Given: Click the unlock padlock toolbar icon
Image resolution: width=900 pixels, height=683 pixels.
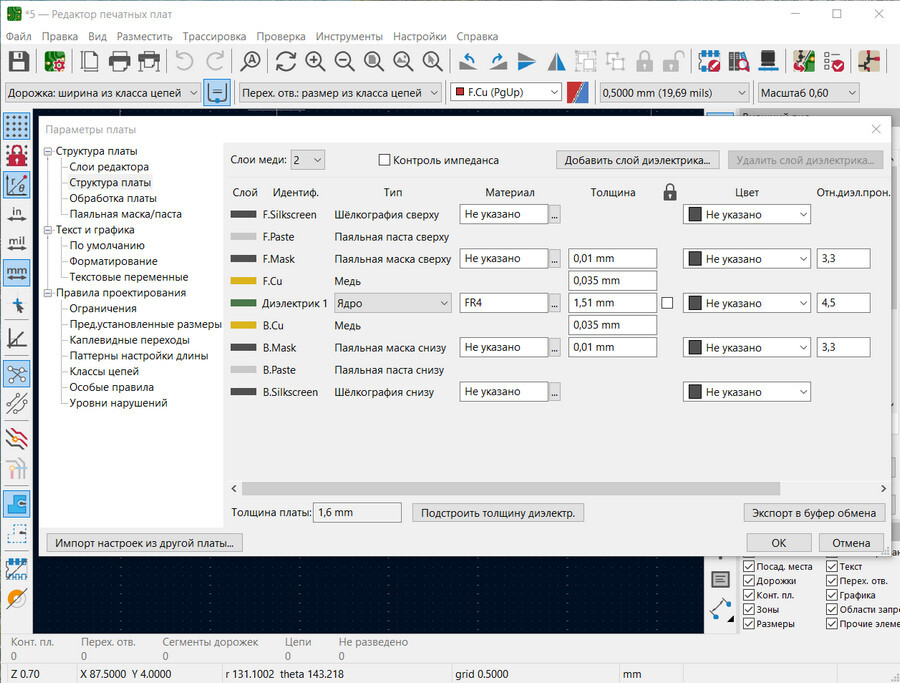Looking at the screenshot, I should (x=674, y=61).
